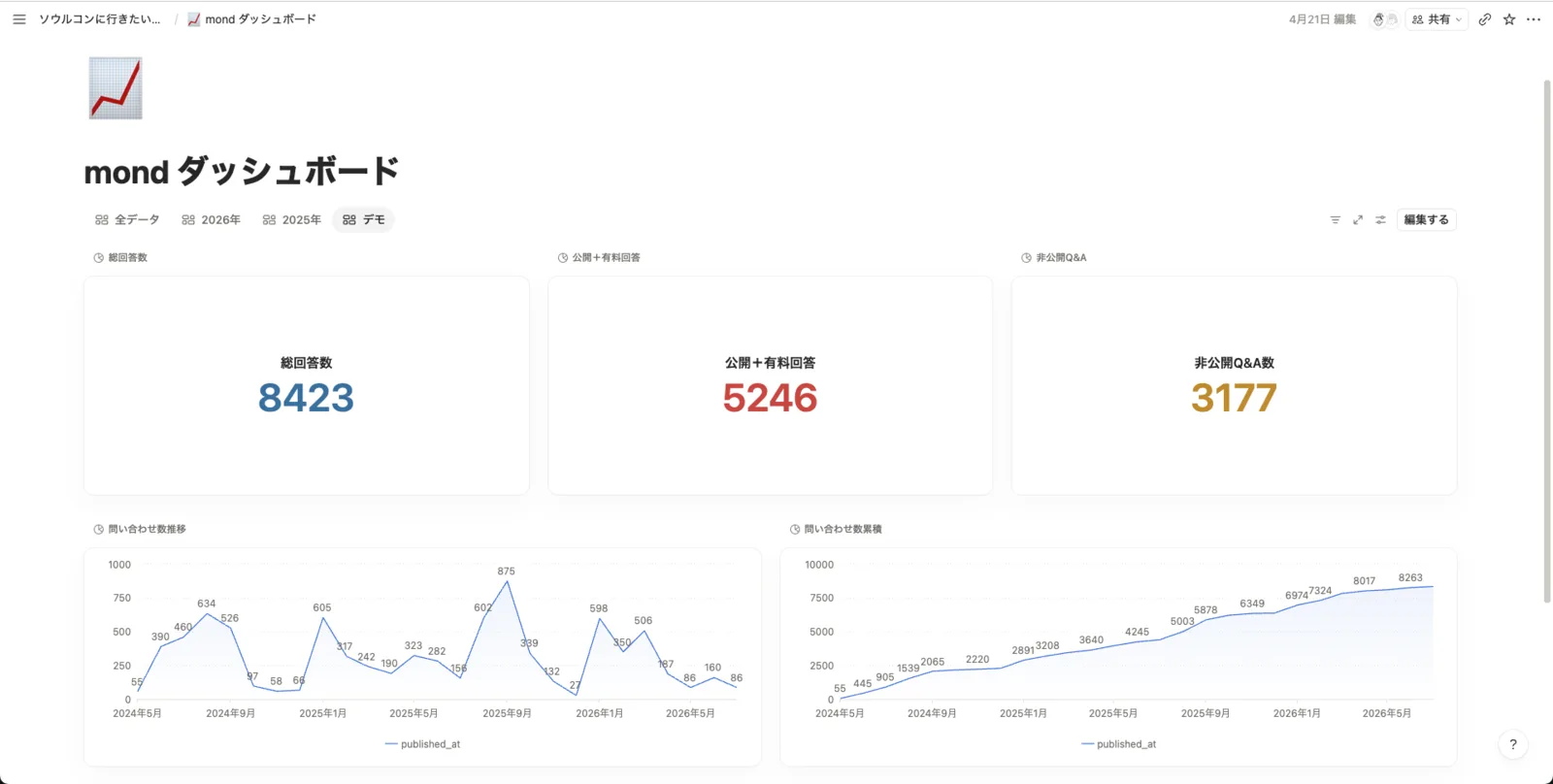
Task: Click the 2220 data label
Action: pos(977,660)
